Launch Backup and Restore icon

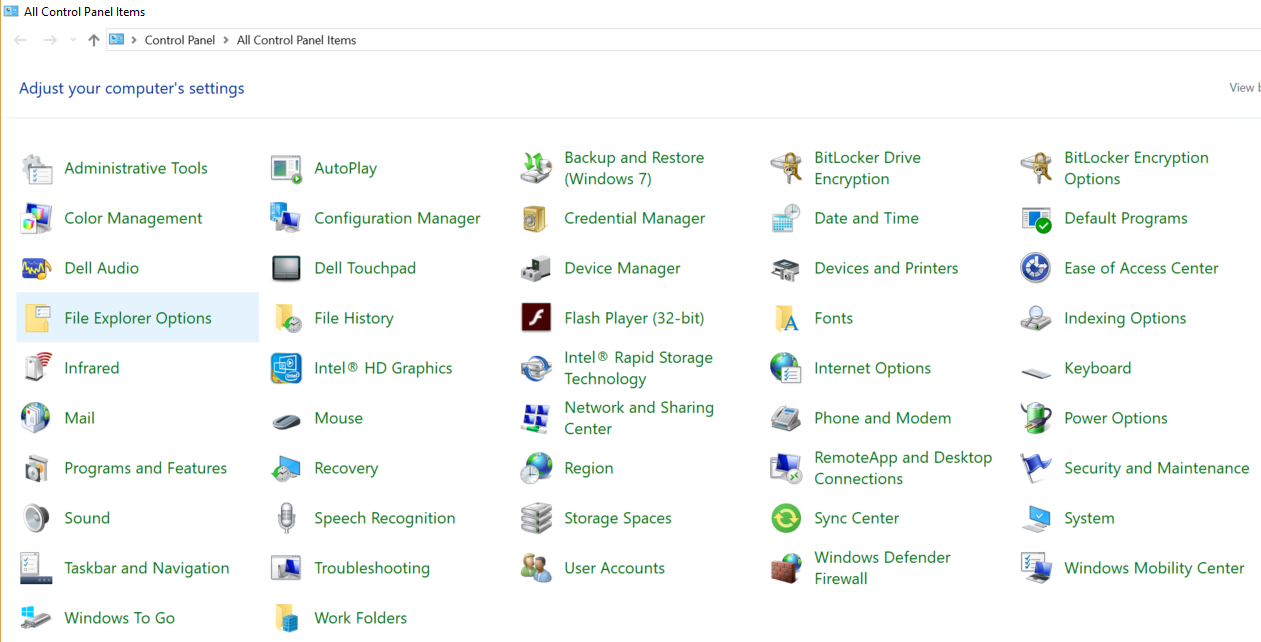537,169
